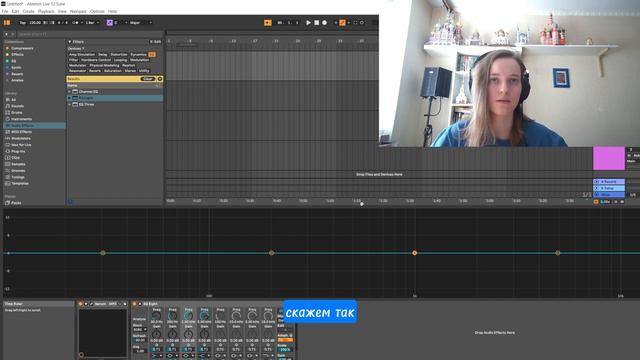Open the Options menu
640x360 pixels.
(x=97, y=11)
